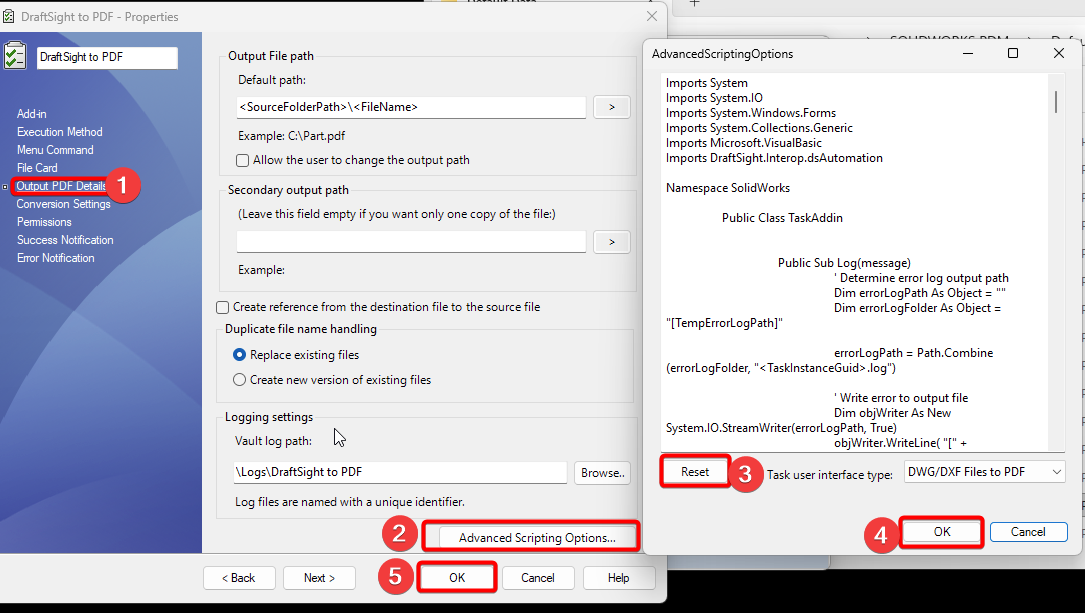Select Replace existing files option
Viewport: 1085px width, 613px height.
click(x=239, y=355)
